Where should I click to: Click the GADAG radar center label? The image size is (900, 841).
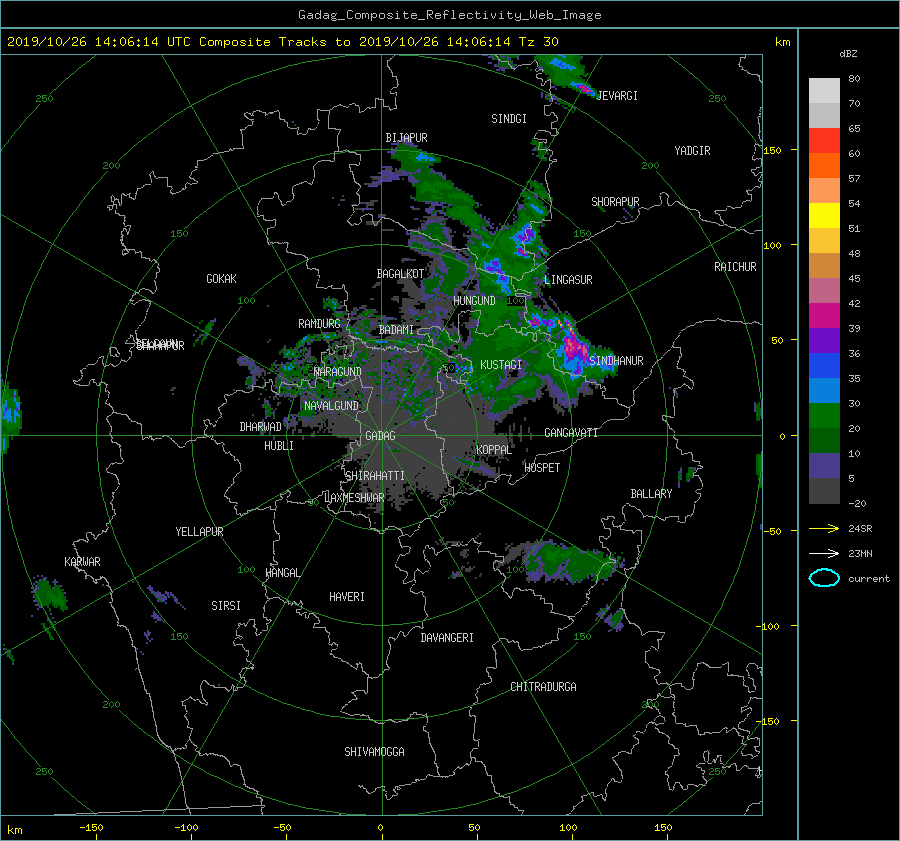(x=380, y=436)
